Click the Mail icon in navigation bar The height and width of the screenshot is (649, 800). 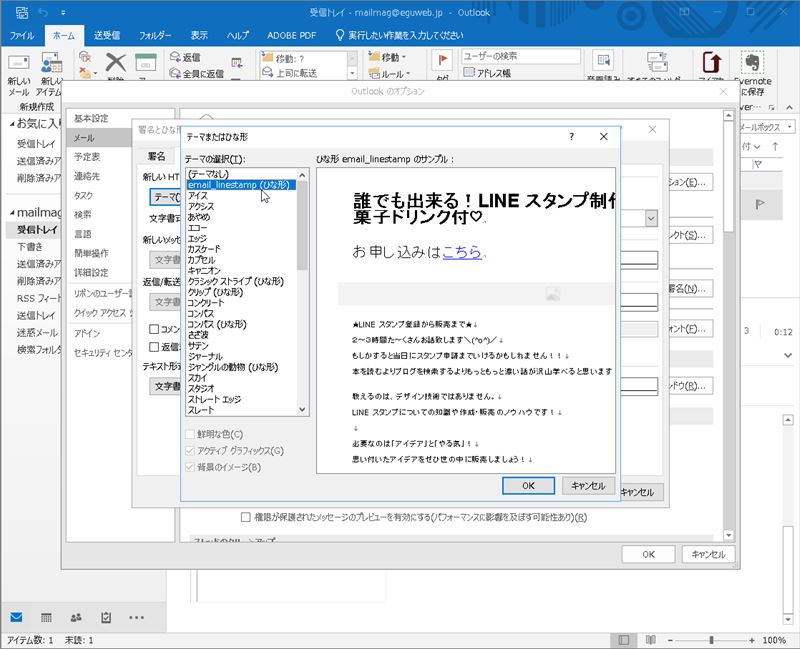16,617
